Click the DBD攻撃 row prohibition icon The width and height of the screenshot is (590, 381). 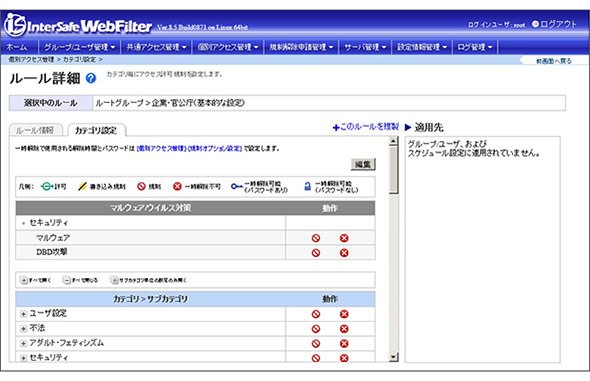pyautogui.click(x=316, y=253)
